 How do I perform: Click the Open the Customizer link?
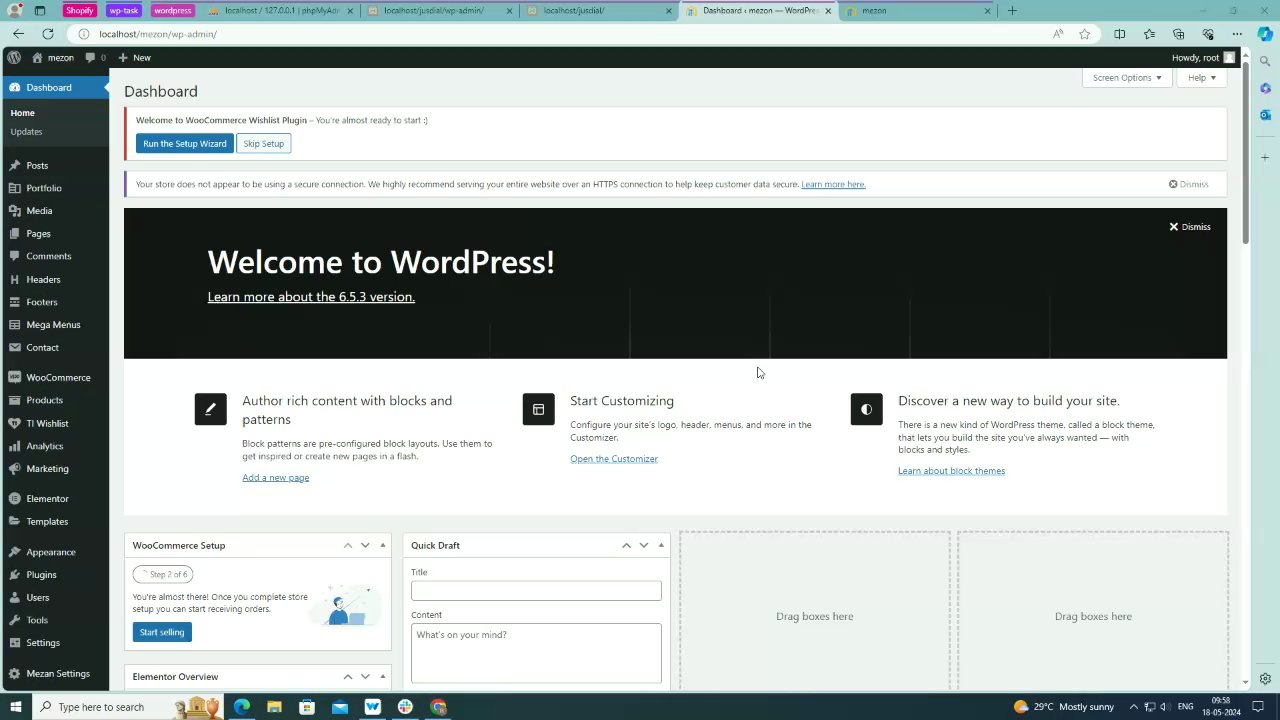tap(614, 459)
